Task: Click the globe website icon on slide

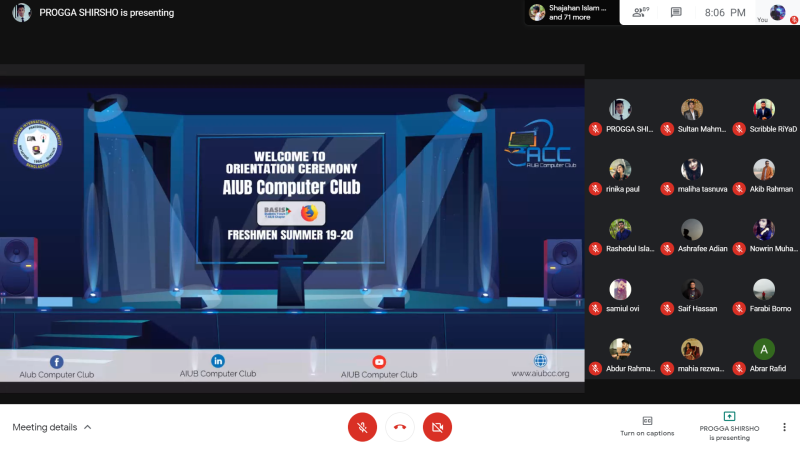Action: pyautogui.click(x=540, y=361)
